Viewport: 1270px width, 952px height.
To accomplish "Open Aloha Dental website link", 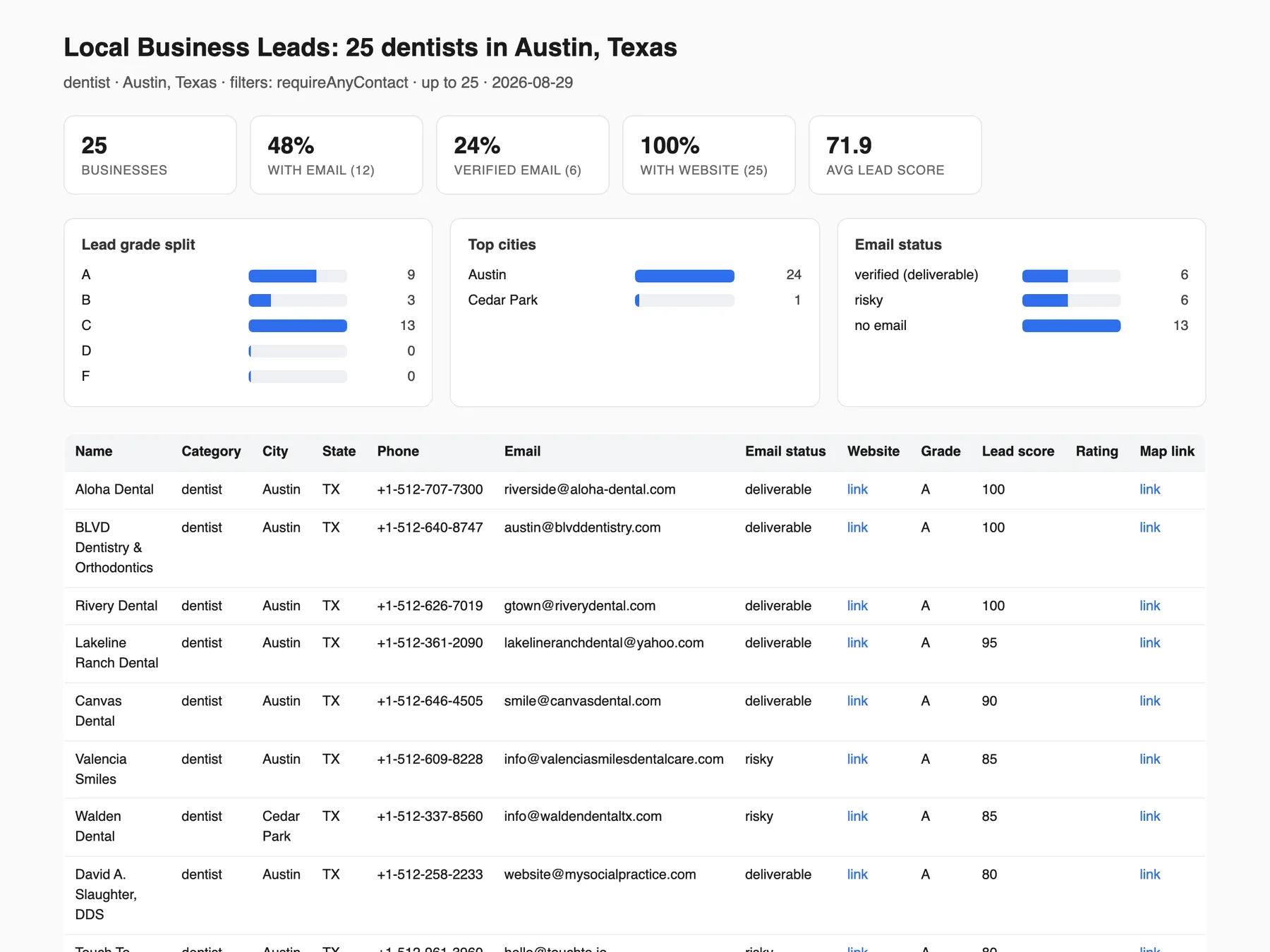I will [857, 489].
